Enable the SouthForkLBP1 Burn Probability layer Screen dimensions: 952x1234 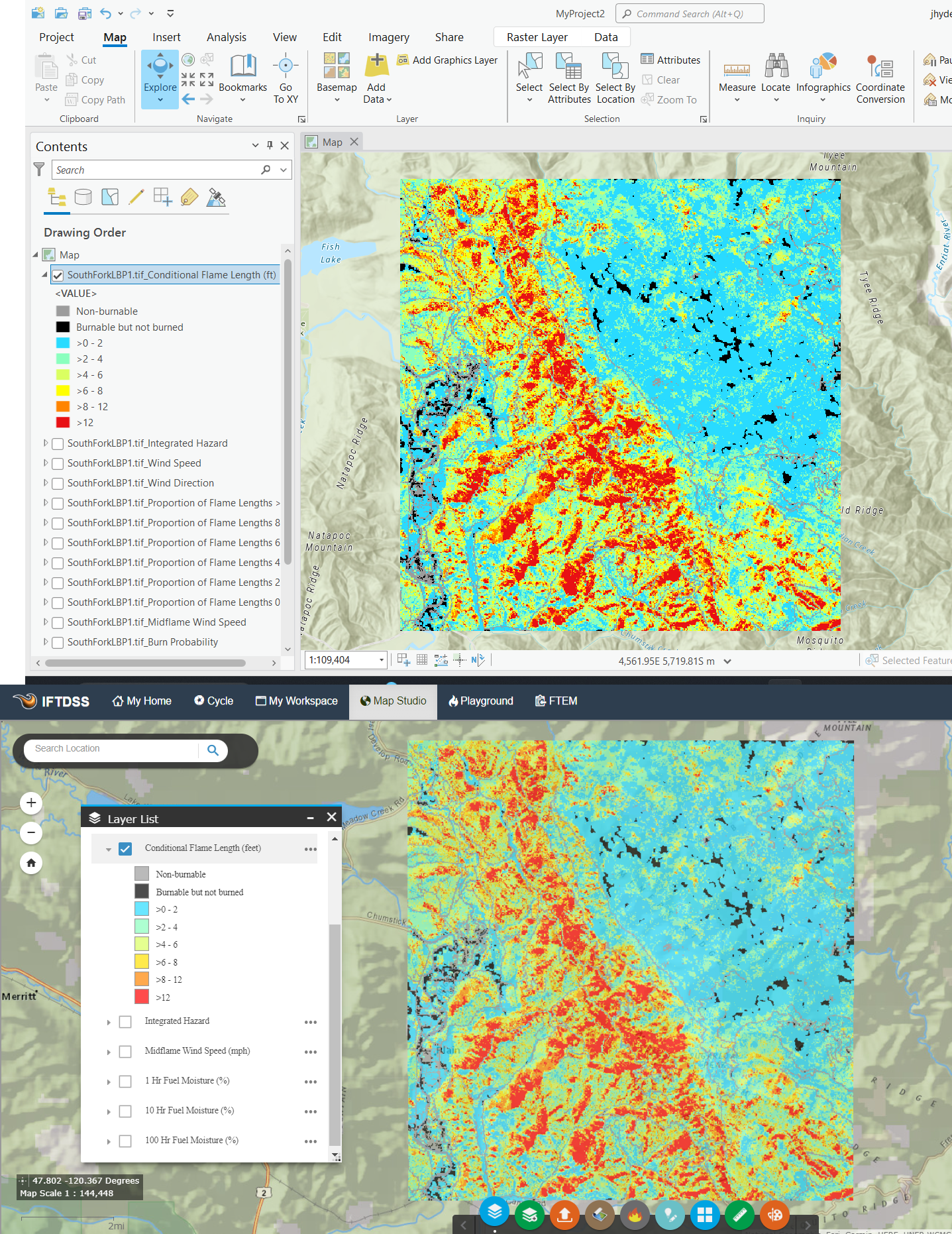(58, 642)
